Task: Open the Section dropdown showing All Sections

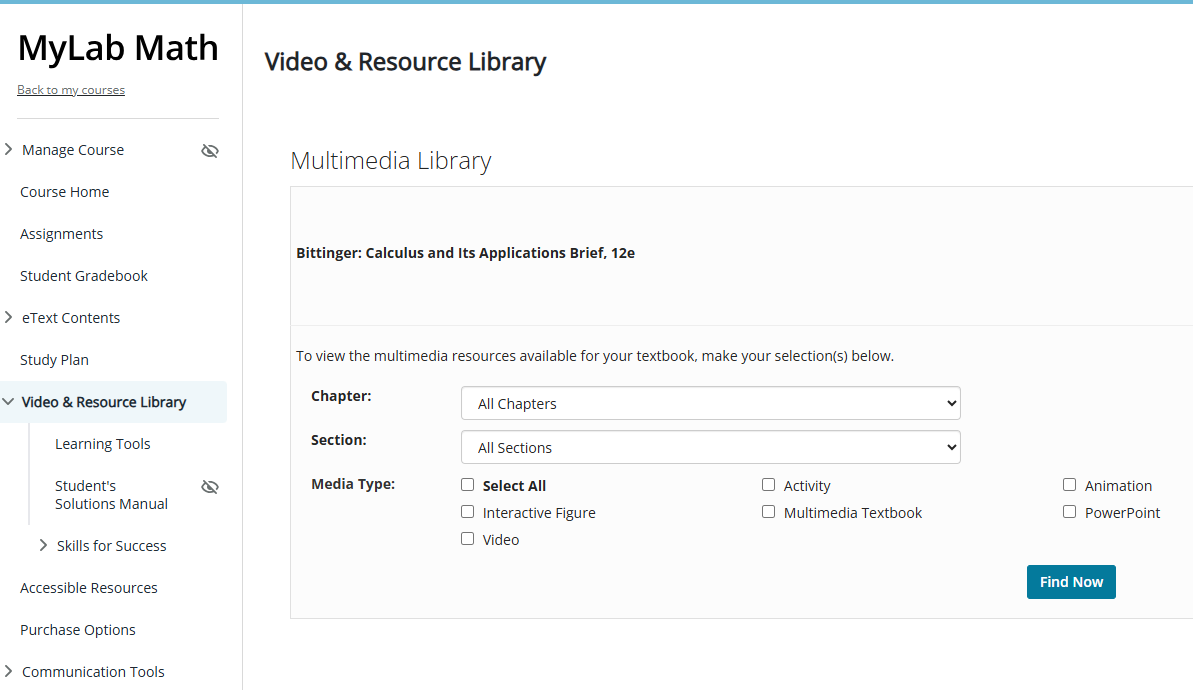Action: click(710, 447)
